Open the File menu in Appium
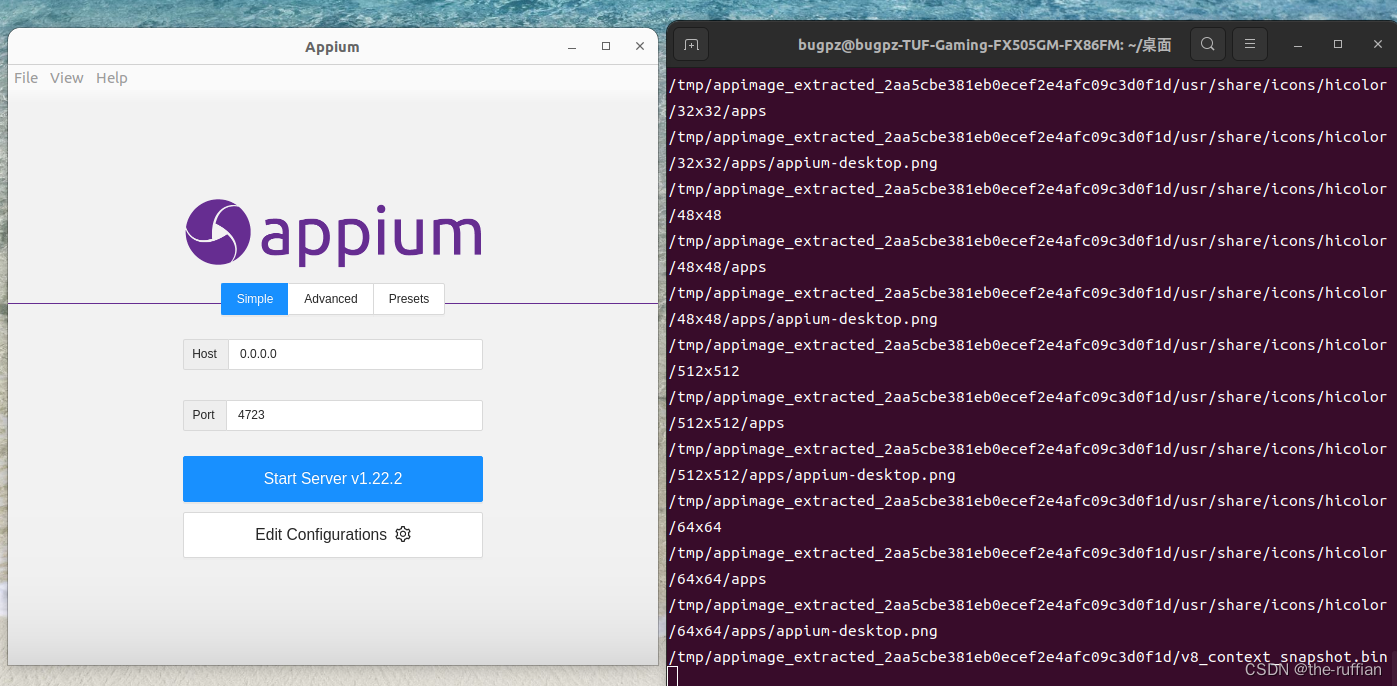The image size is (1397, 686). tap(26, 78)
